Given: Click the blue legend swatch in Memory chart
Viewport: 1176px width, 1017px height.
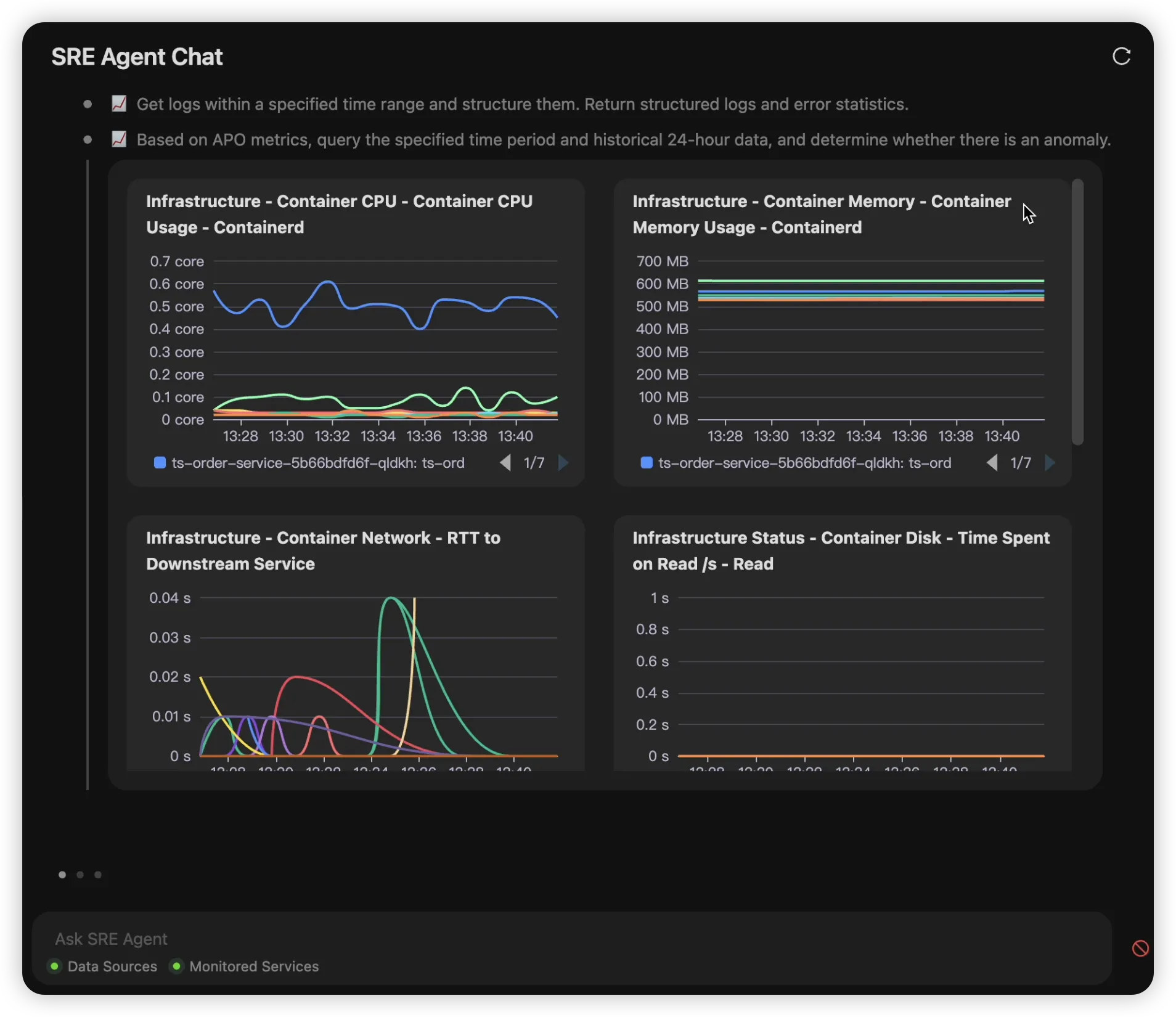Looking at the screenshot, I should [647, 463].
